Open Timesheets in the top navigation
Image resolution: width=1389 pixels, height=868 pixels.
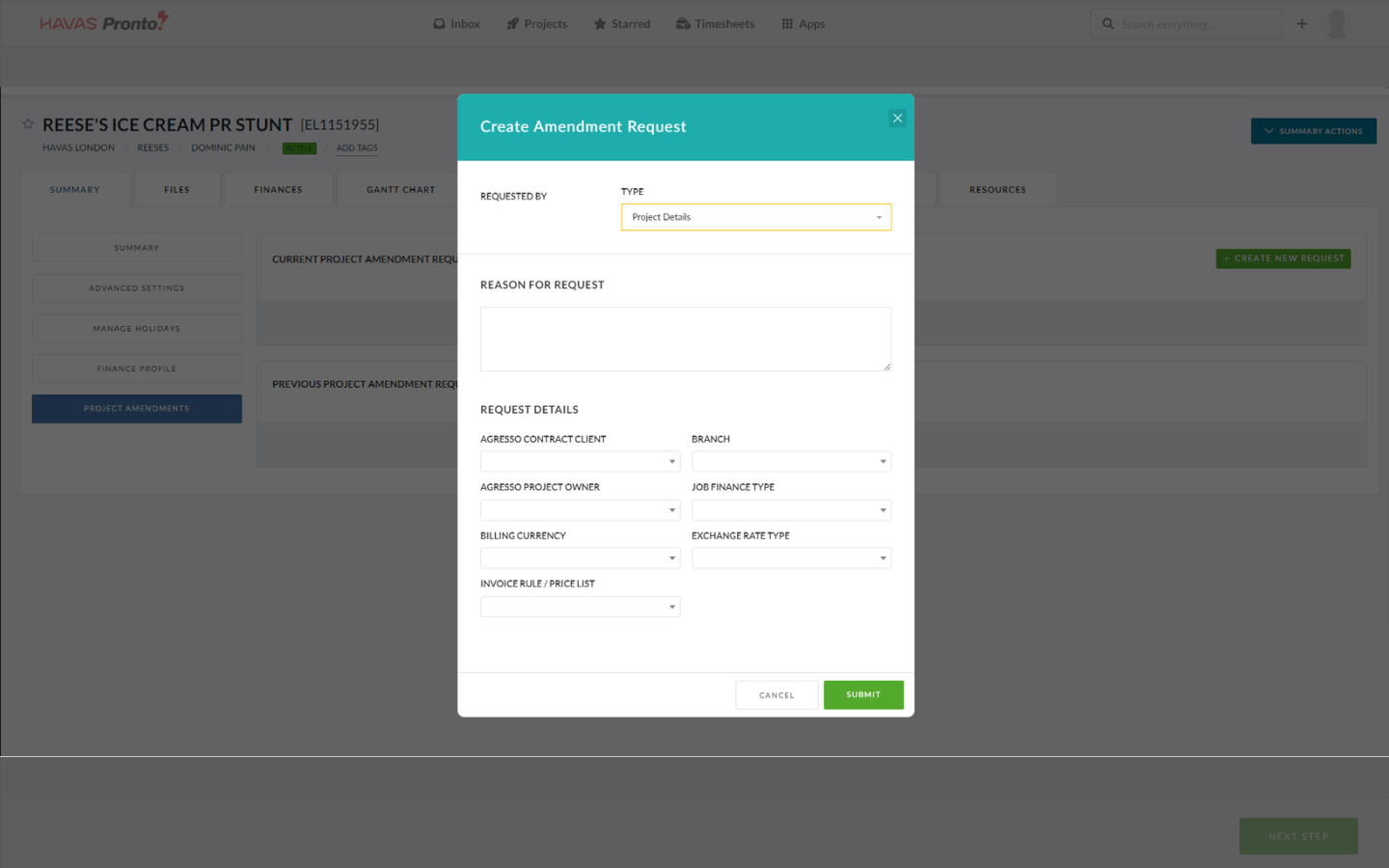click(715, 24)
